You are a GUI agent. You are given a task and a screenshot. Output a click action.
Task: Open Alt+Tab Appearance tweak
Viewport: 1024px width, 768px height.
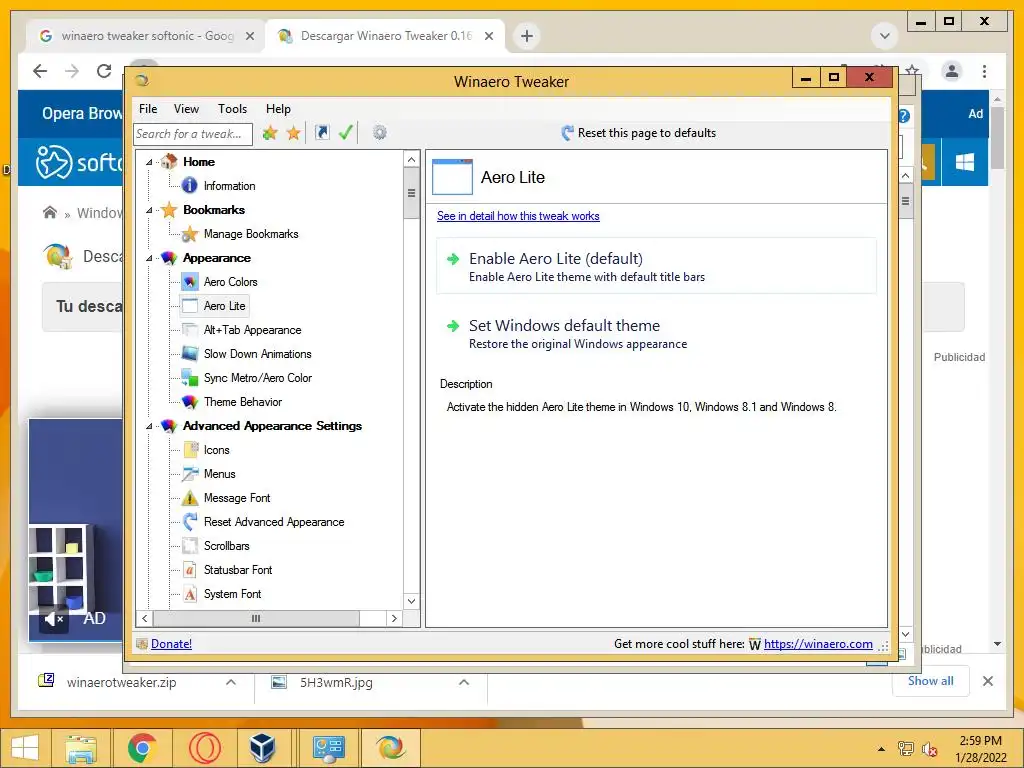click(x=252, y=330)
